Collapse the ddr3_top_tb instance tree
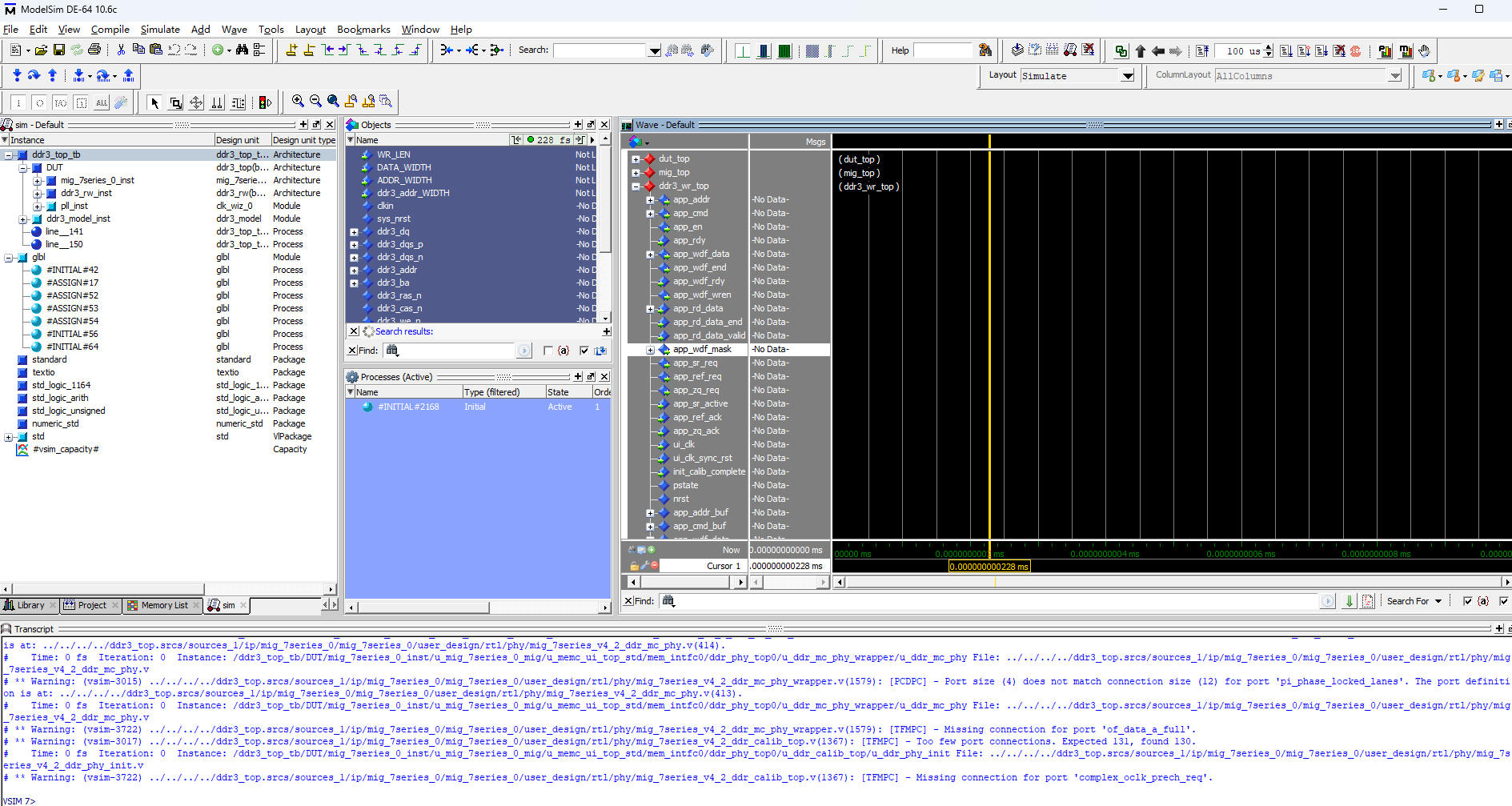Screen dimensions: 1512x806 [x=9, y=155]
